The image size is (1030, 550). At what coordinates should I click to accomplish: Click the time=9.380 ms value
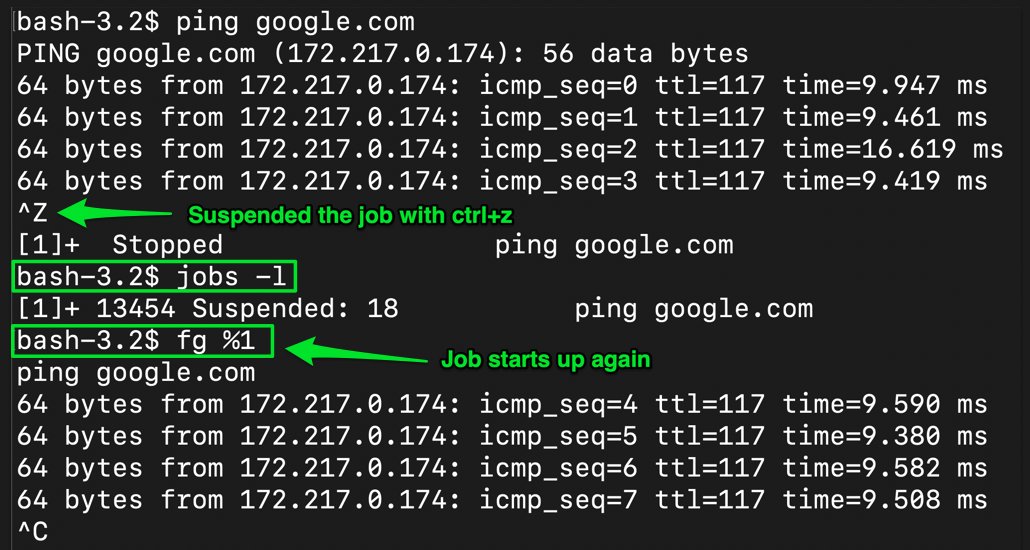click(x=885, y=436)
